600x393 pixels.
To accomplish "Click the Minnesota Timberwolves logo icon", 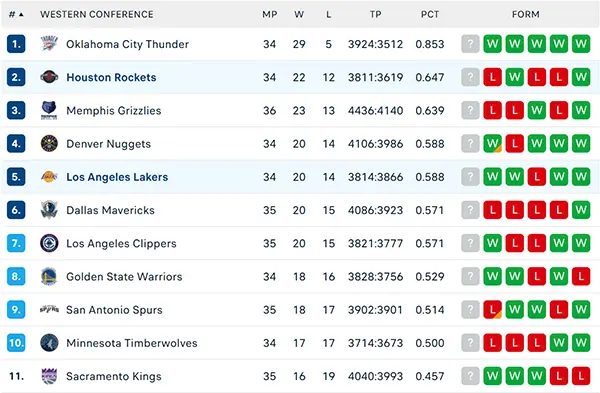I will (49, 343).
